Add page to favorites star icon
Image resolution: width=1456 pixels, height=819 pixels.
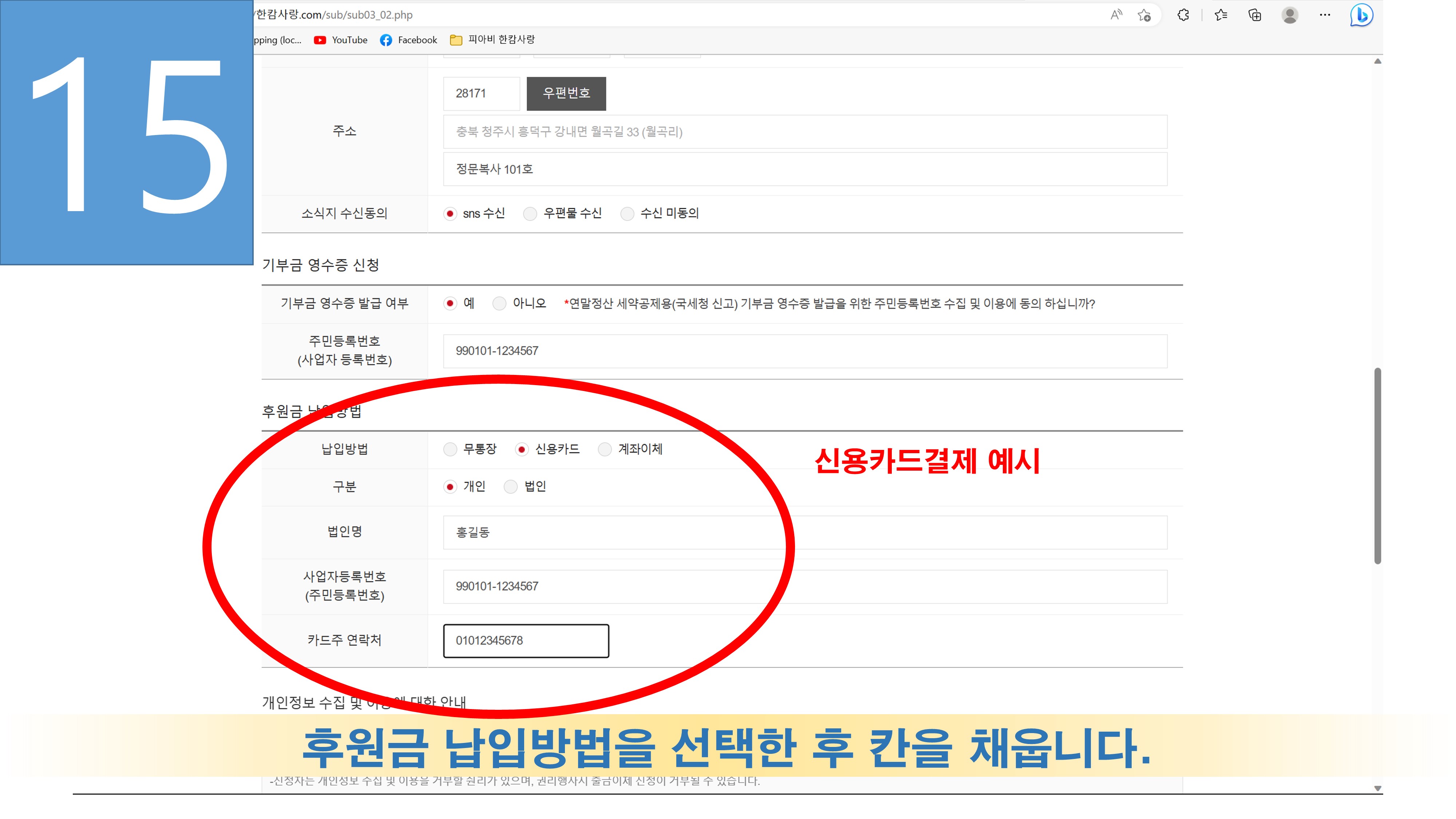point(1144,15)
